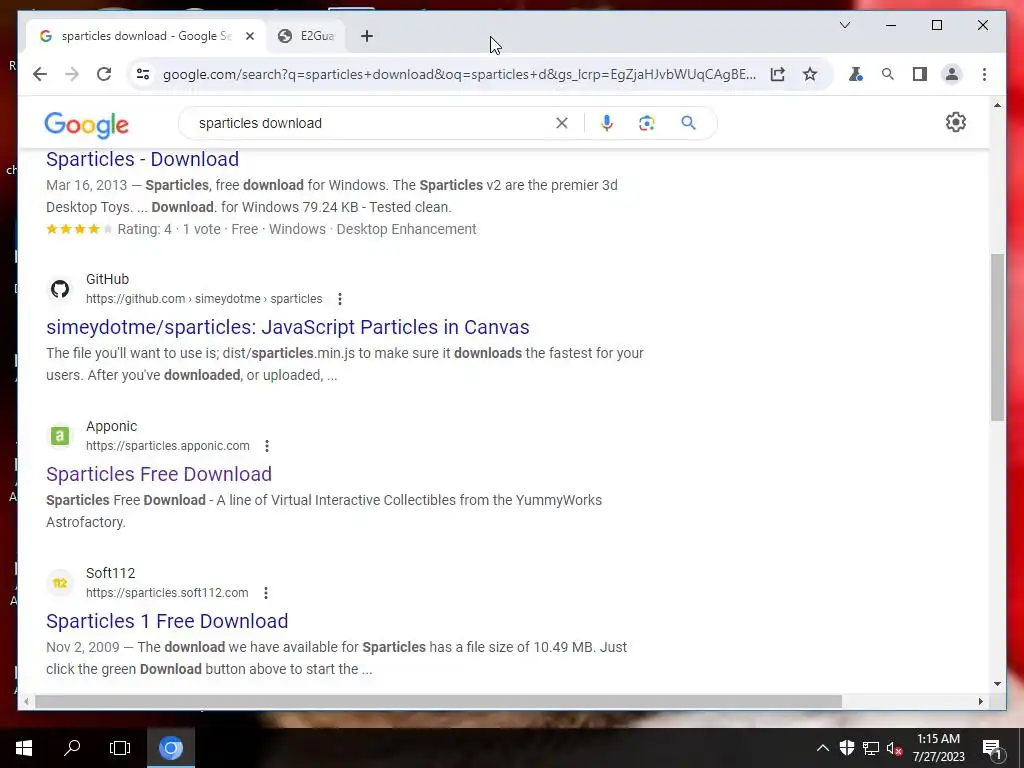
Task: Click the scroll up arrow
Action: (x=997, y=105)
